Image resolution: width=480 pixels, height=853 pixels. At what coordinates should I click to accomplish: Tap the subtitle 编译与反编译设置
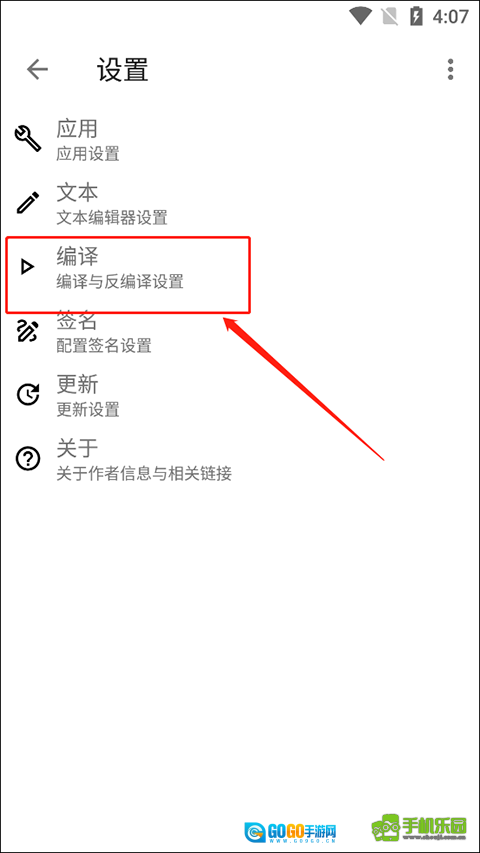pyautogui.click(x=120, y=282)
